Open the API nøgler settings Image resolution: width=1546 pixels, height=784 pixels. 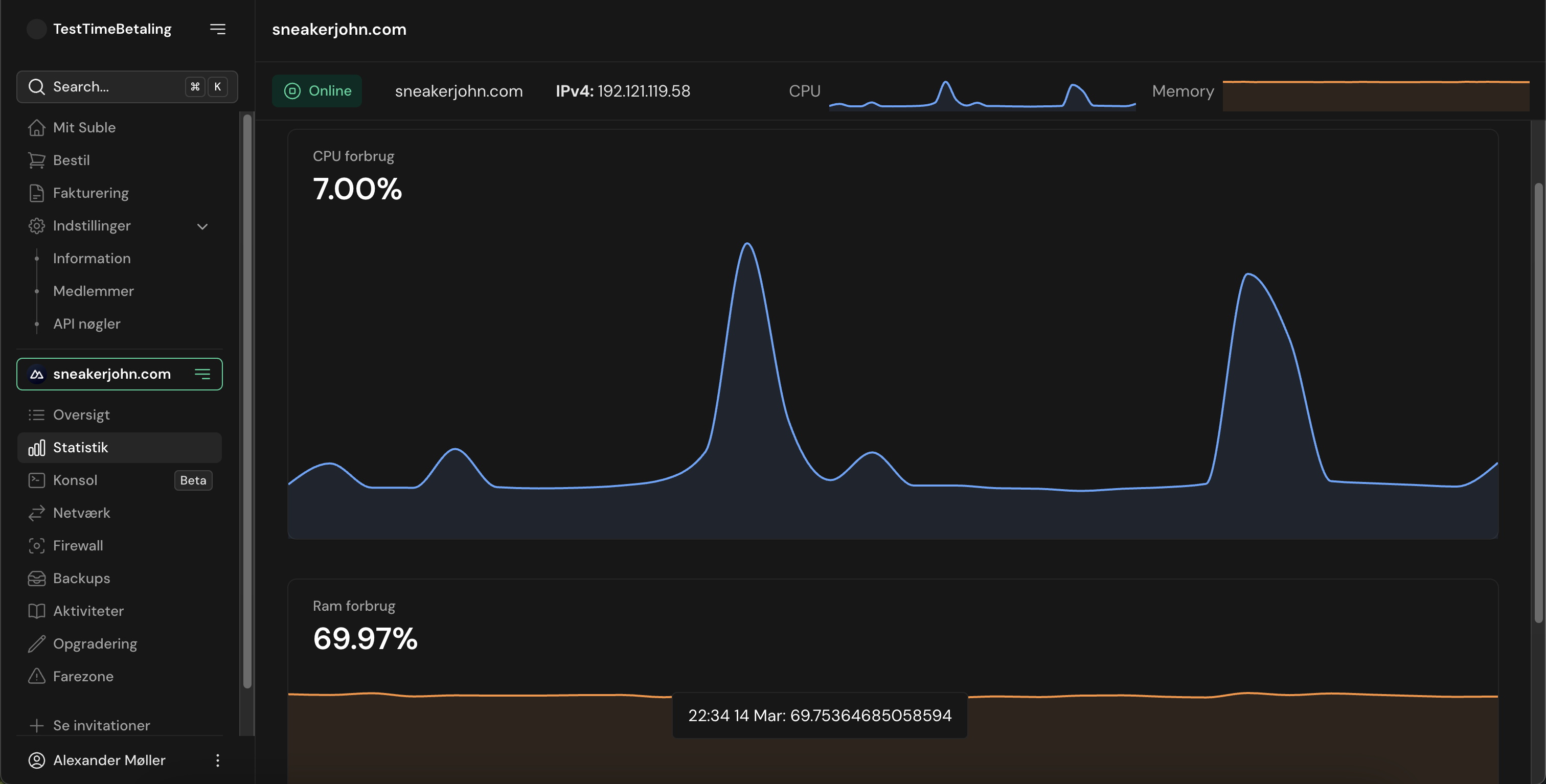[86, 324]
